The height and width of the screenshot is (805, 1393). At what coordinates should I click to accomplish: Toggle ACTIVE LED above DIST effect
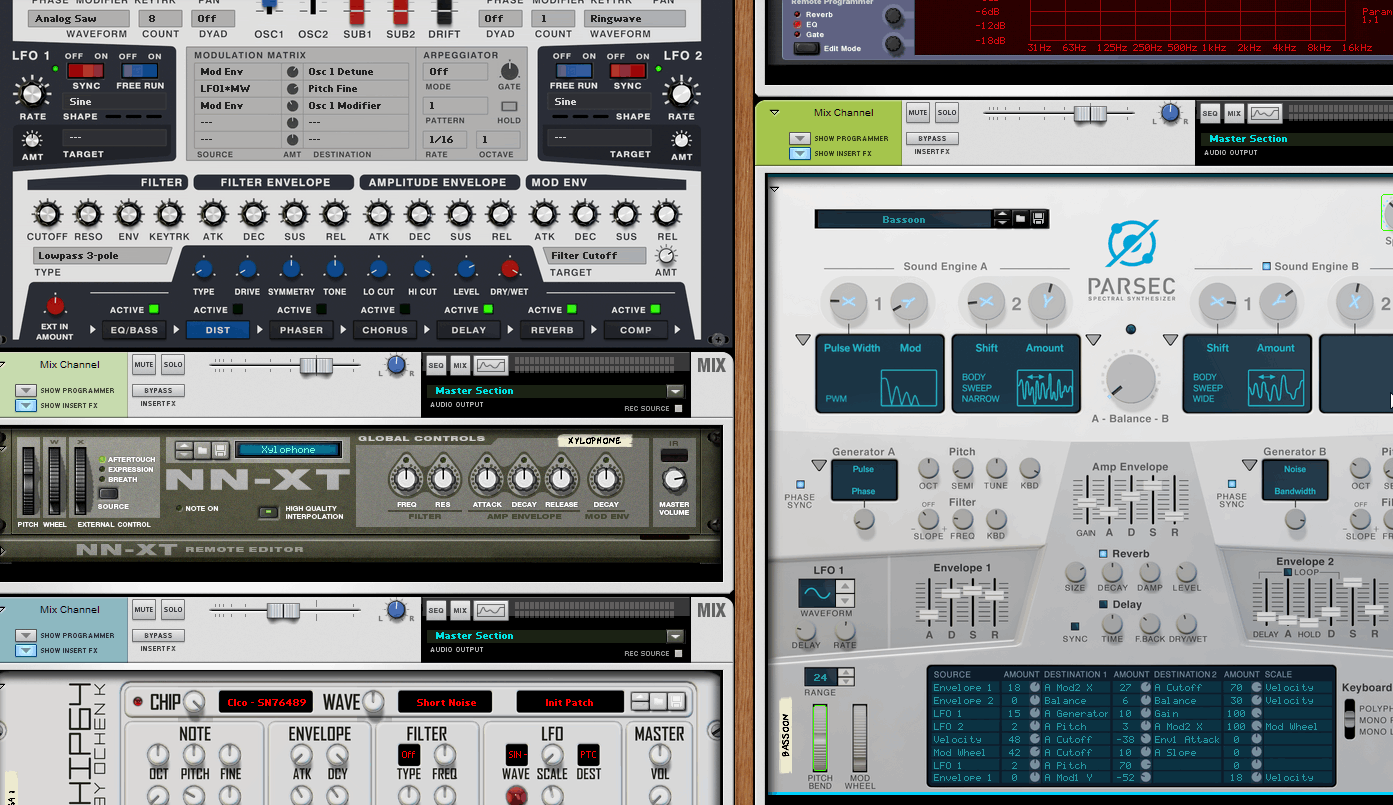(x=237, y=310)
